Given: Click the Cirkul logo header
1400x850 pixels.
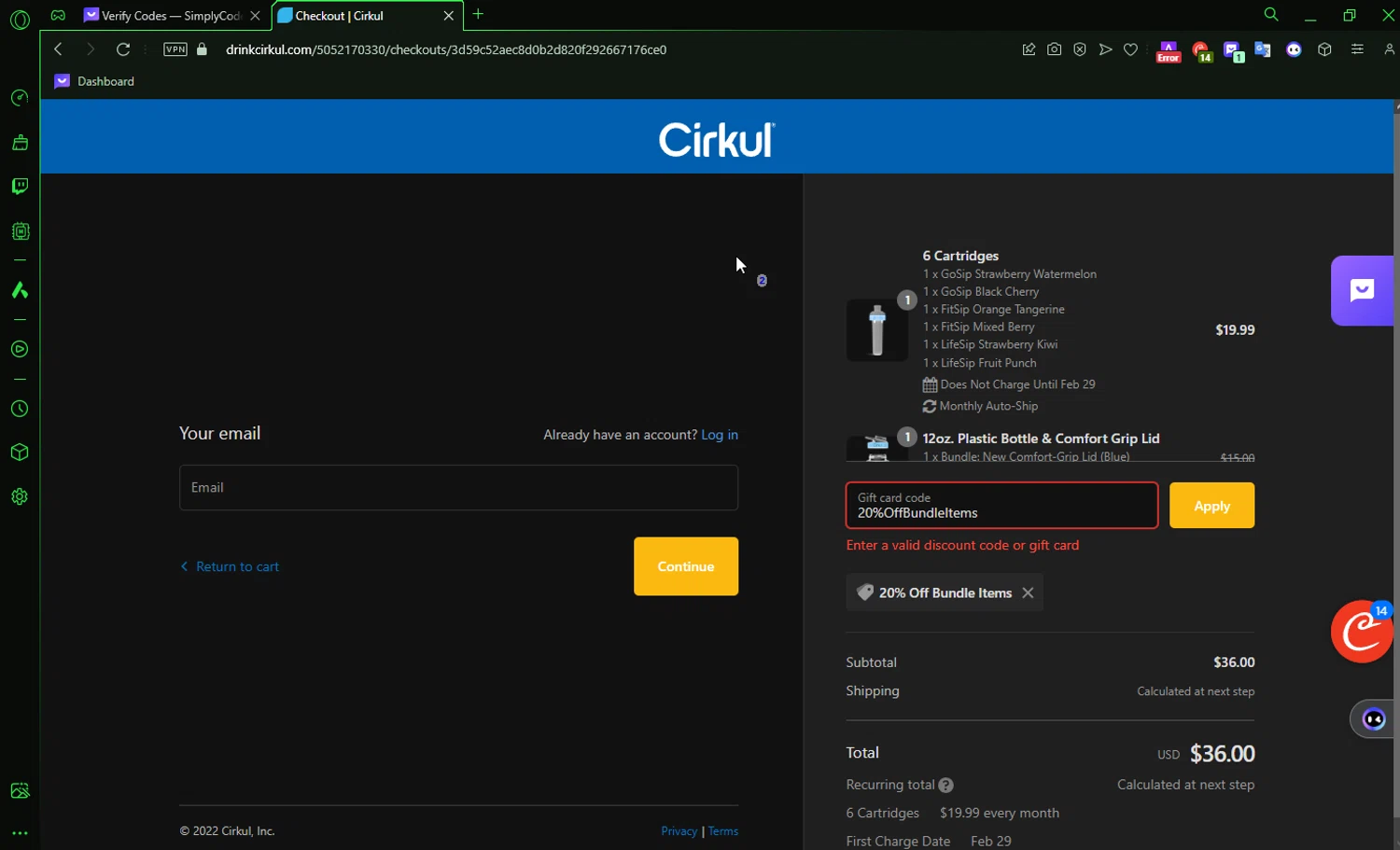Looking at the screenshot, I should pos(717,139).
